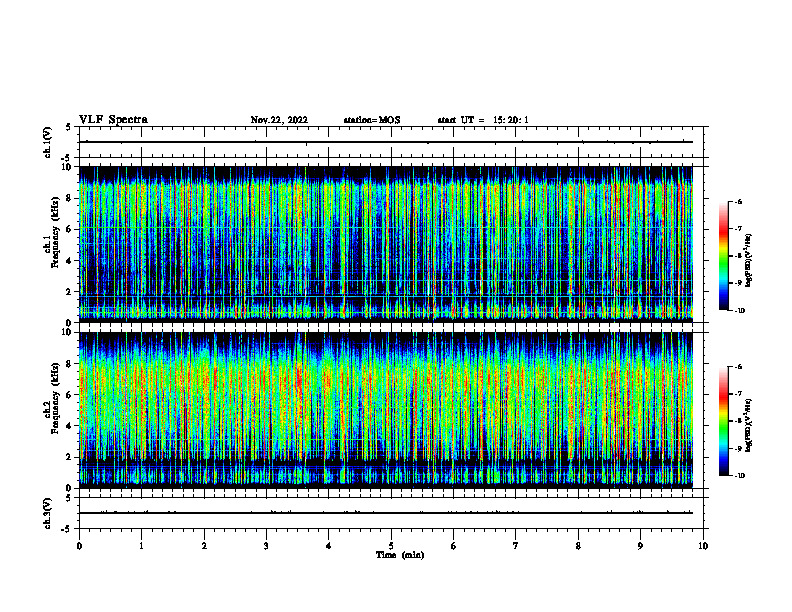Screen dimensions: 792x612
Task: Click ch.2 frequency axis "8" kHz tick label
Action: pos(70,364)
